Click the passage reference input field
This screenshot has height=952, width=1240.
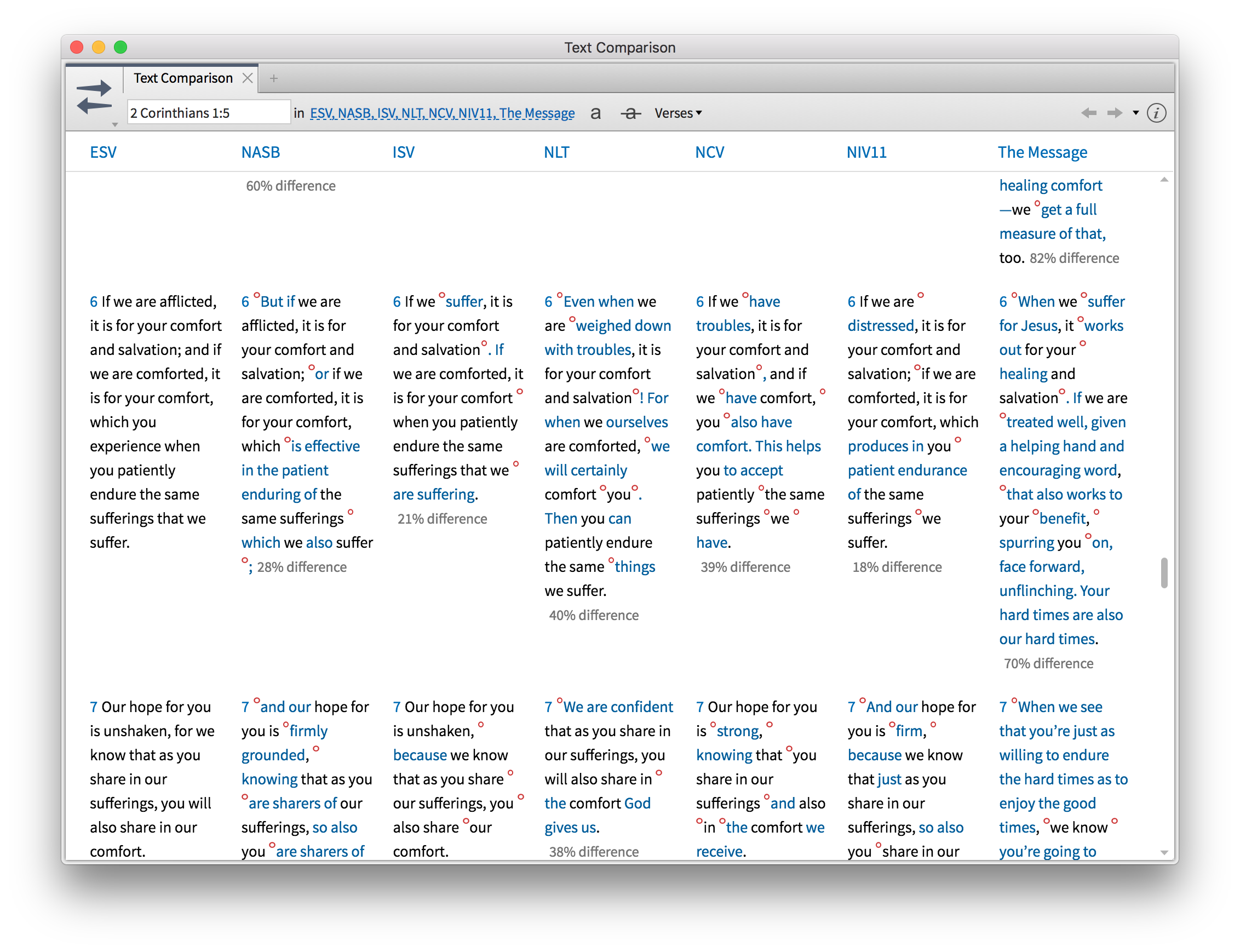coord(208,113)
